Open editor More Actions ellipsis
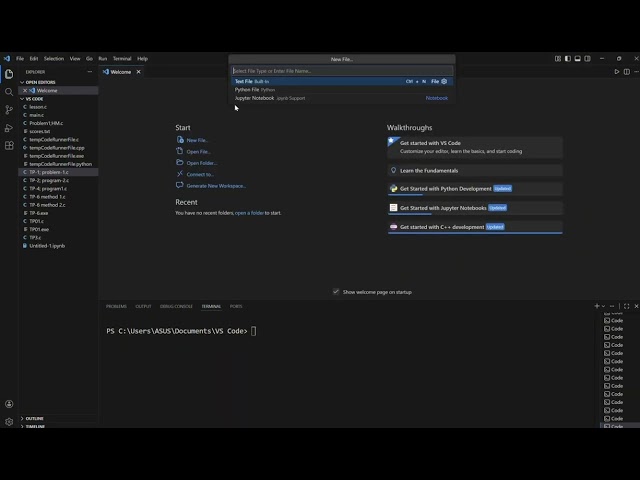Screen dimensions: 640x480 point(636,72)
